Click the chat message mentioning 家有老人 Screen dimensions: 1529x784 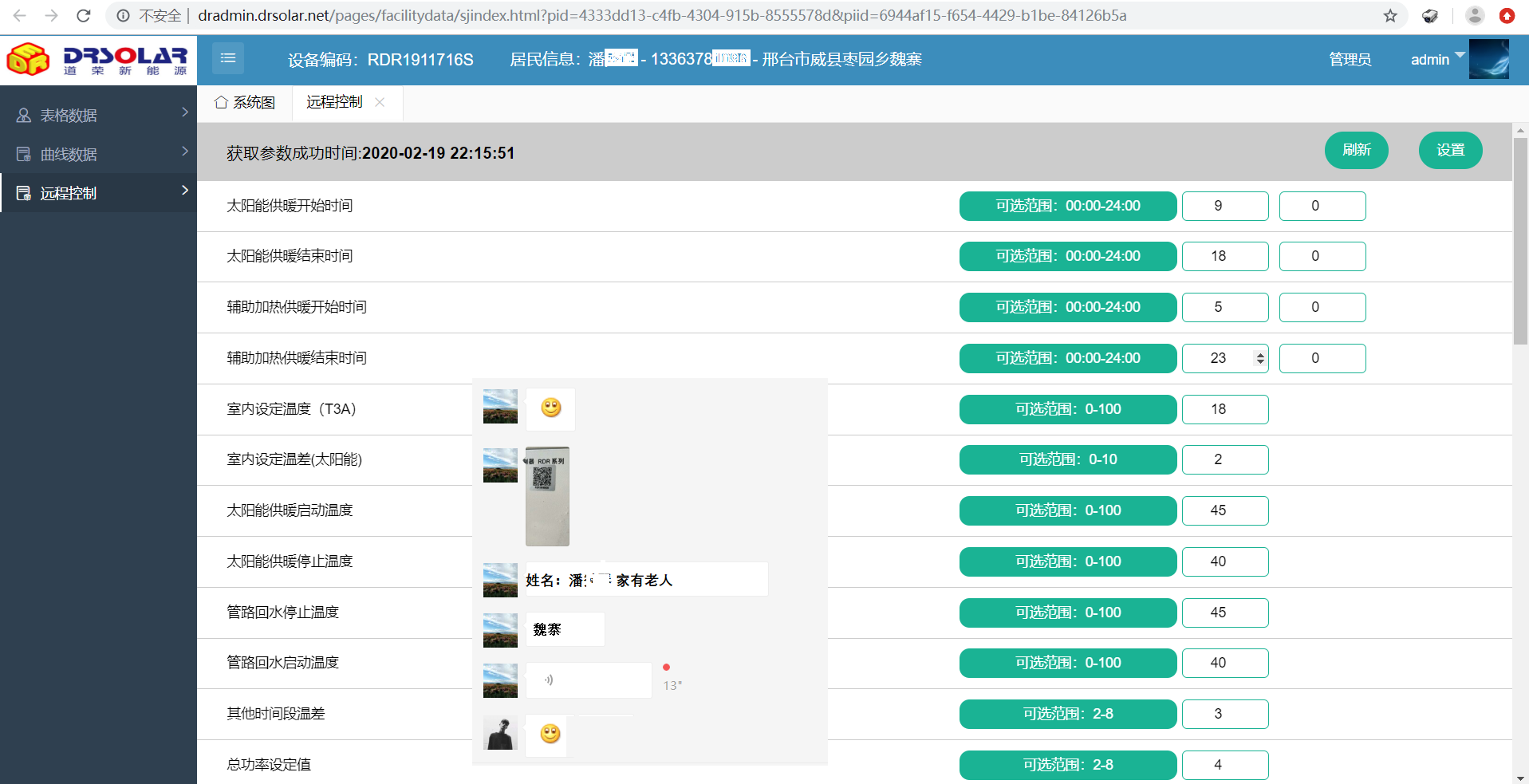click(646, 580)
